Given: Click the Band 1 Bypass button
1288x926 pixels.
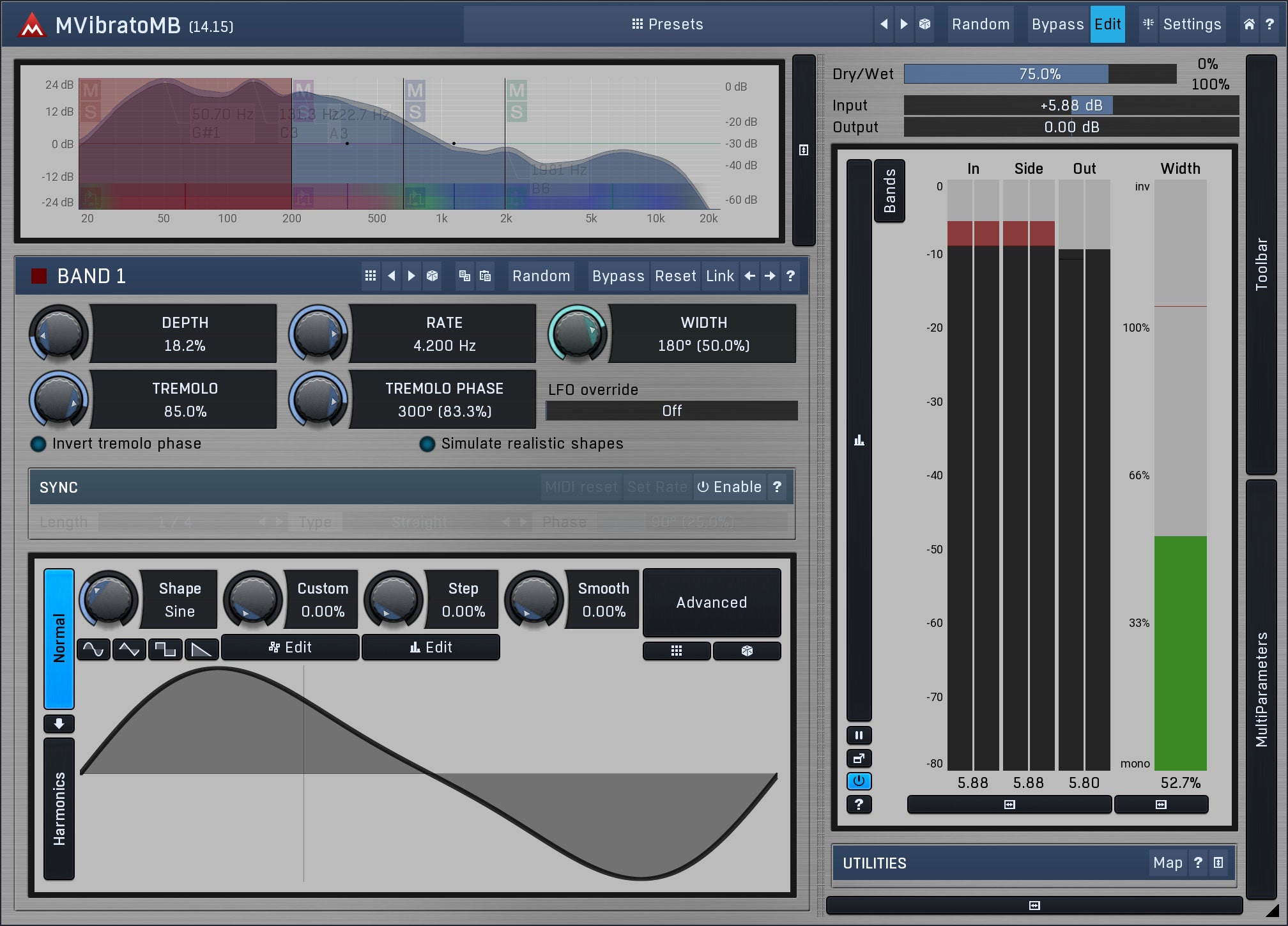Looking at the screenshot, I should tap(618, 276).
